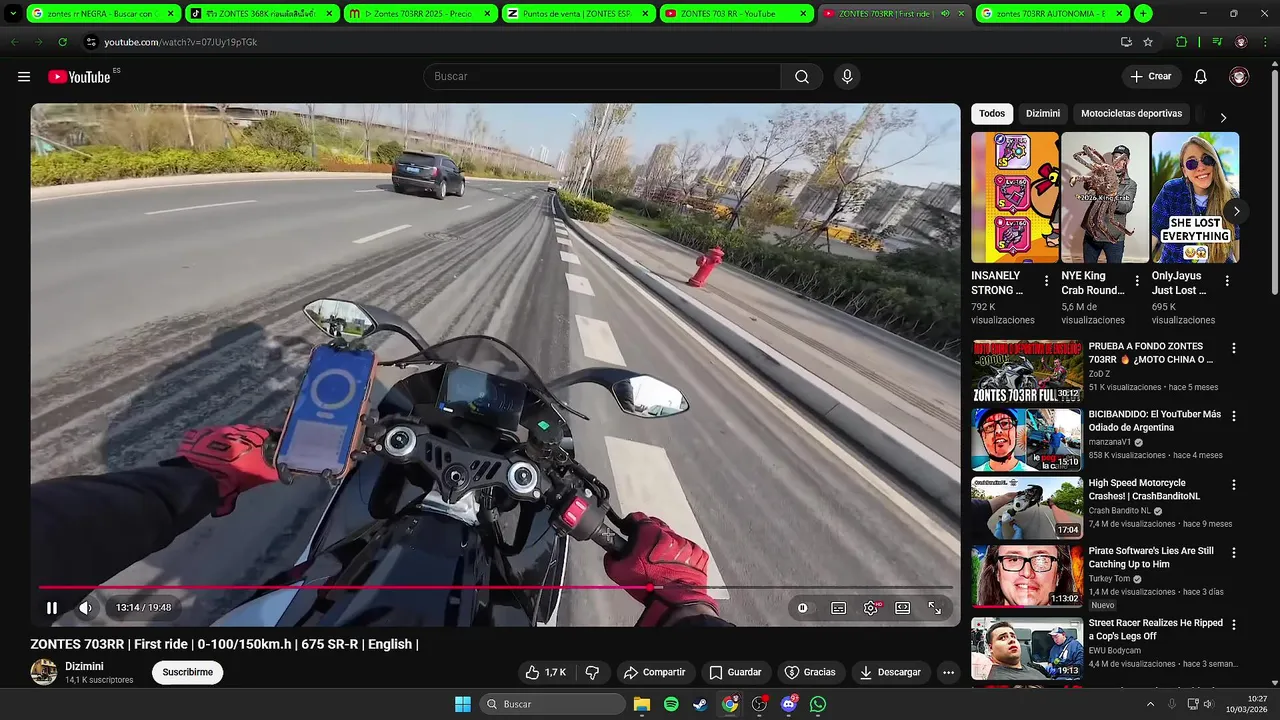The image size is (1280, 720).
Task: Download the video with Descargar
Action: point(890,672)
